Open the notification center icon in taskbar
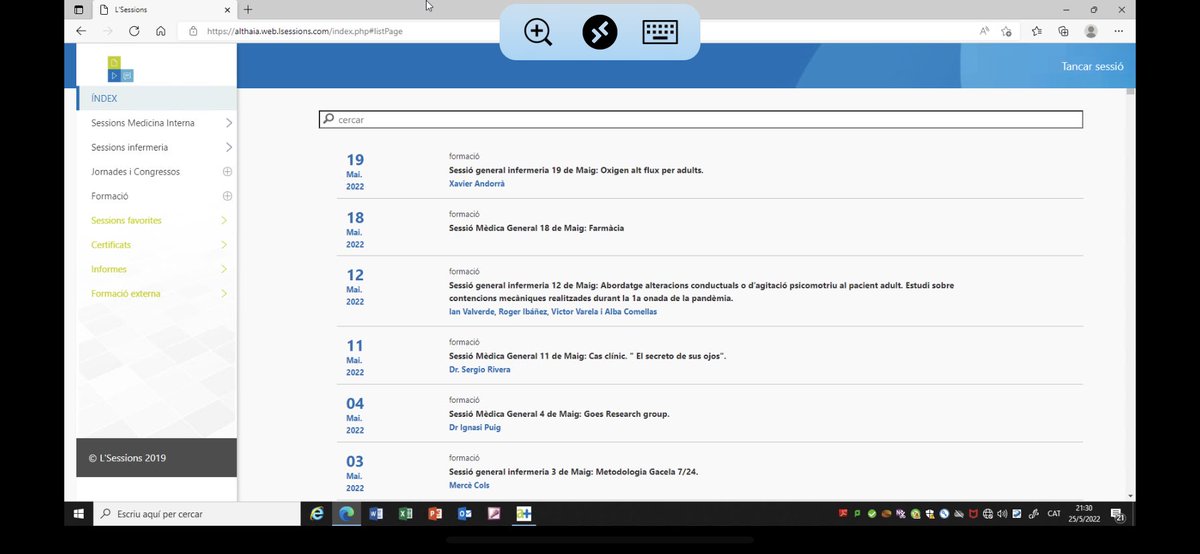1200x554 pixels. (1119, 514)
